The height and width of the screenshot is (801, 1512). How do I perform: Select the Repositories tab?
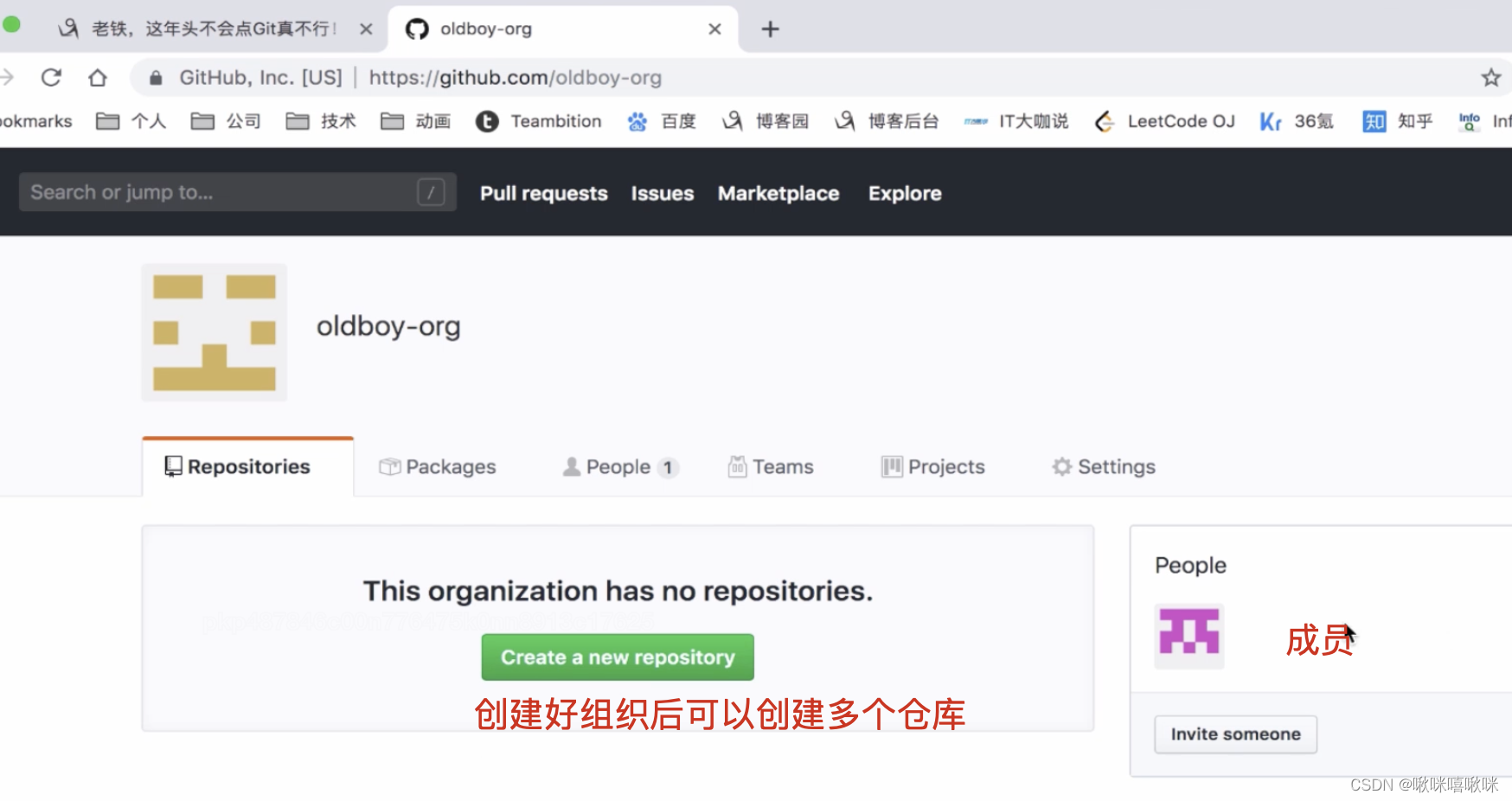coord(248,467)
